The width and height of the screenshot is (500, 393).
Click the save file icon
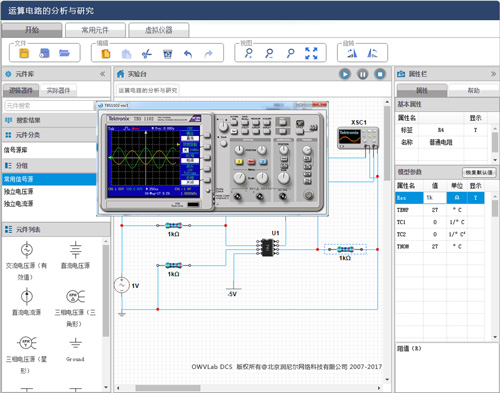(44, 53)
